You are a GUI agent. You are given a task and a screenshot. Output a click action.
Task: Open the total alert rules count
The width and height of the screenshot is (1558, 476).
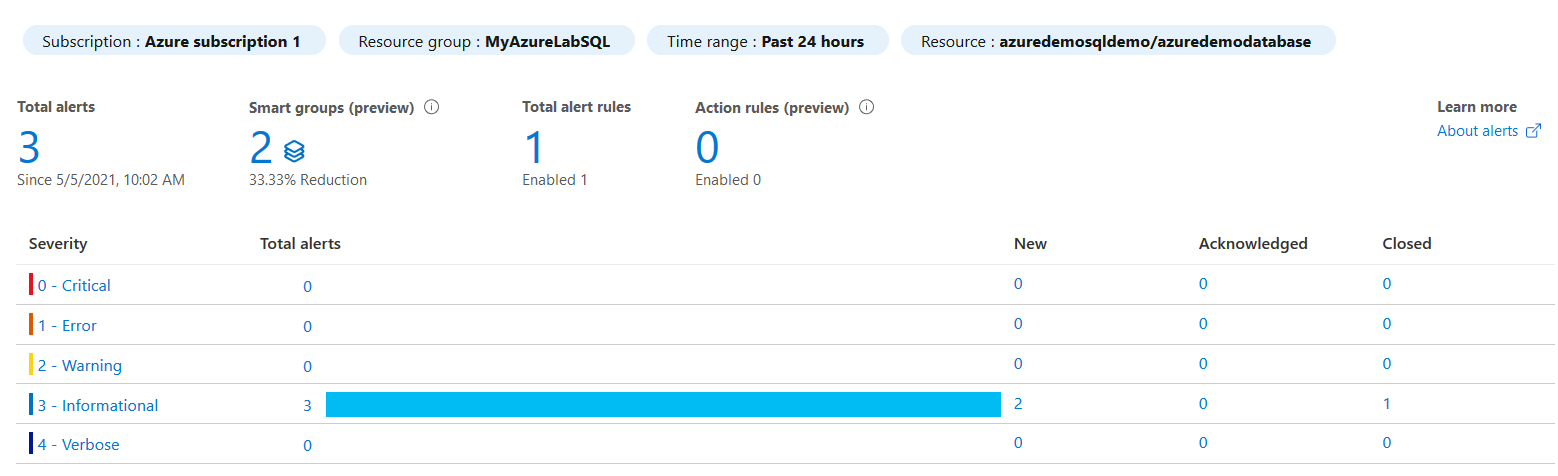(x=534, y=148)
